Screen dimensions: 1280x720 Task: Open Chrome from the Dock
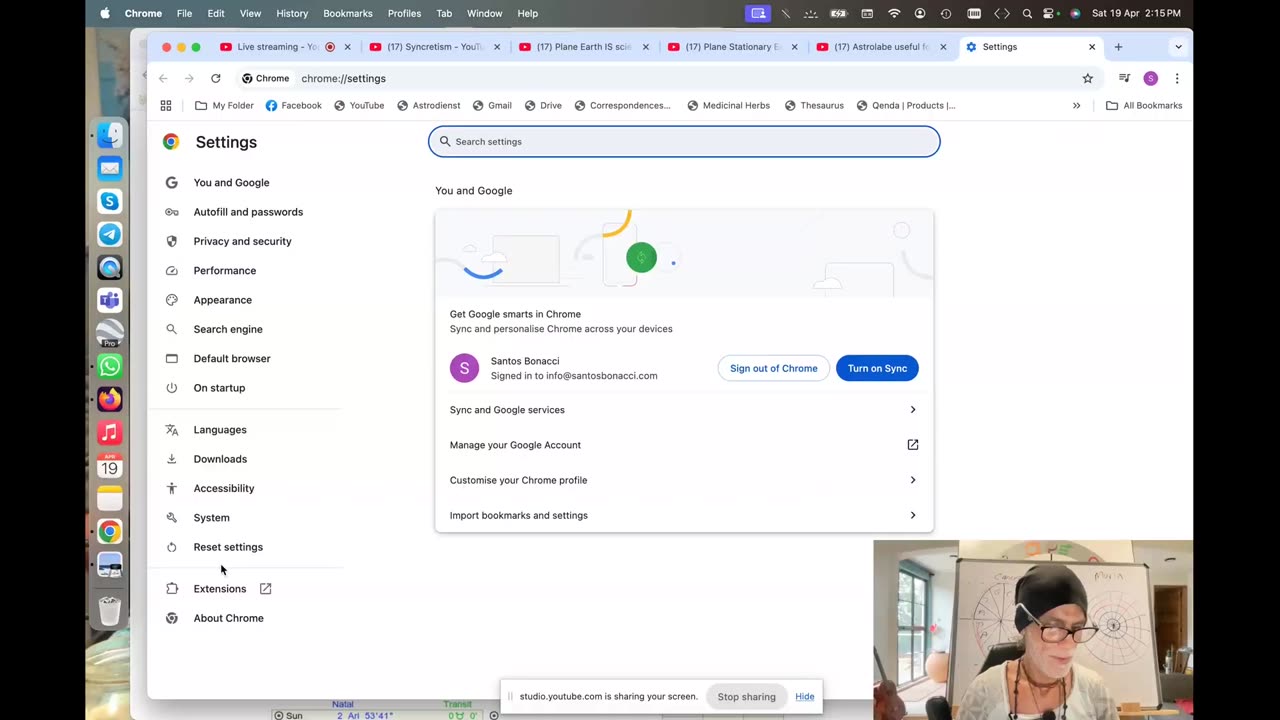(x=110, y=531)
